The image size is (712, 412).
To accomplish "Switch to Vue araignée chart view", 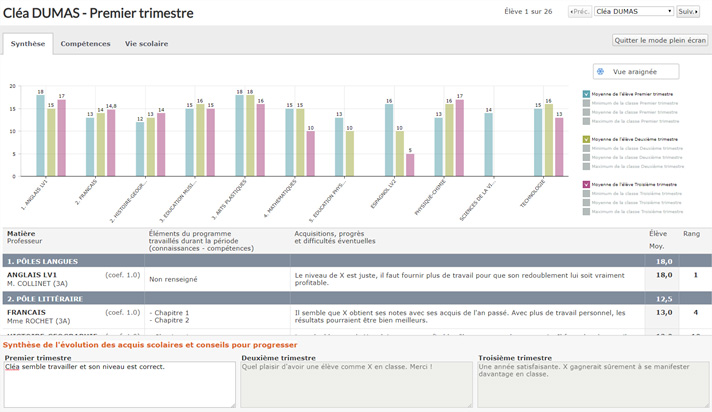I will coord(636,72).
